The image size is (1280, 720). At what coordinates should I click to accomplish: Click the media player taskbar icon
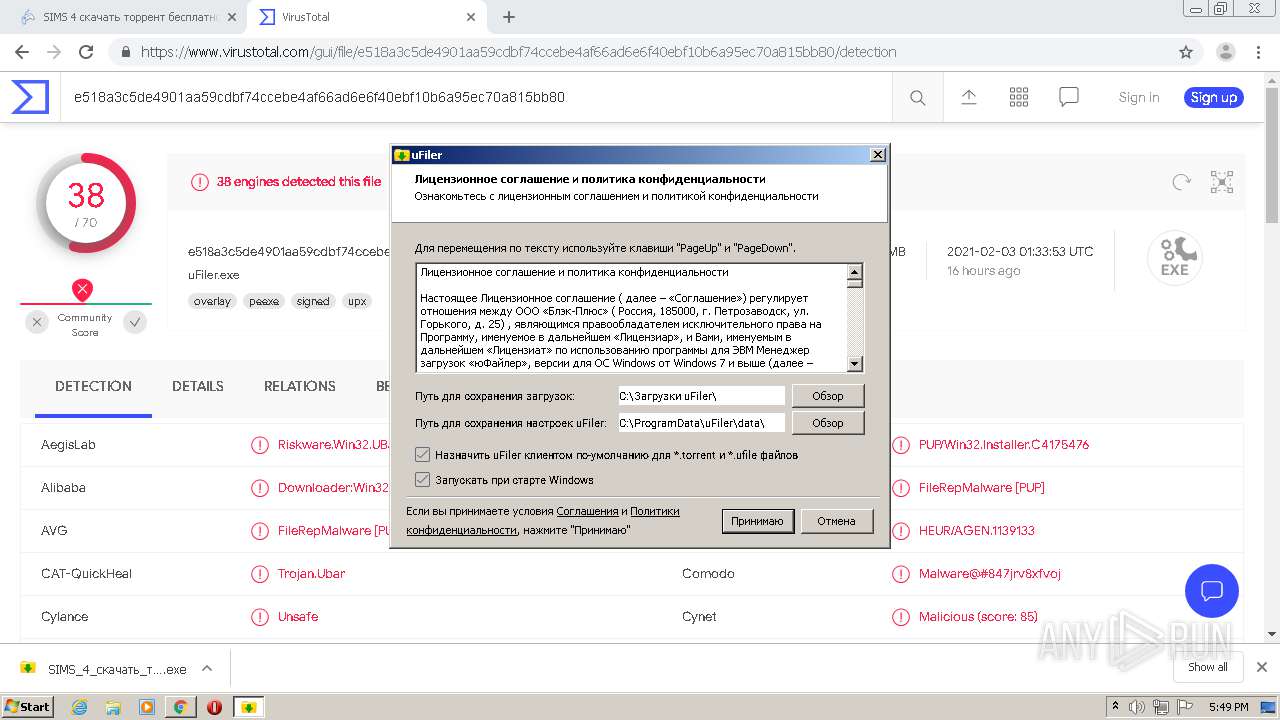(147, 707)
